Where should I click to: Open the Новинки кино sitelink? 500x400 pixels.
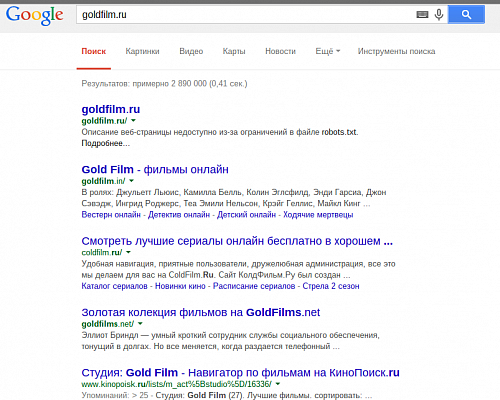[x=180, y=286]
